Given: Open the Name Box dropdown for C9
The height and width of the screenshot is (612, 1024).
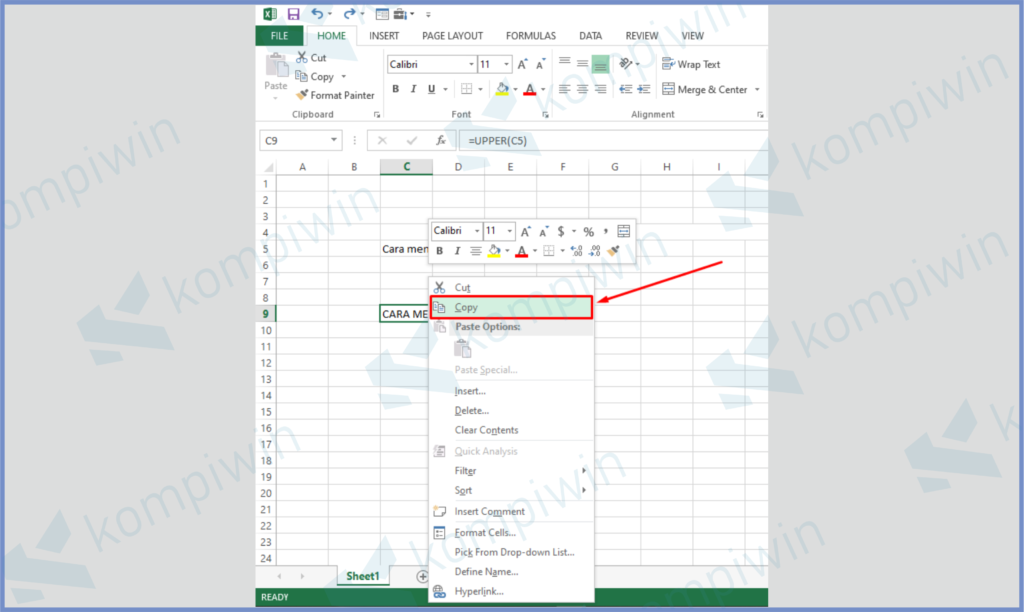Looking at the screenshot, I should coord(334,141).
